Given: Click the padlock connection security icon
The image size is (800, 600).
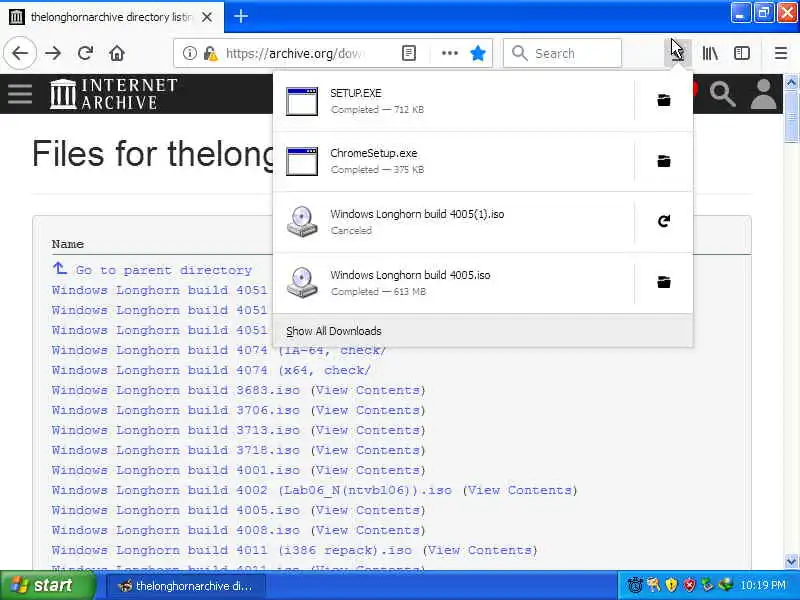Looking at the screenshot, I should point(210,53).
